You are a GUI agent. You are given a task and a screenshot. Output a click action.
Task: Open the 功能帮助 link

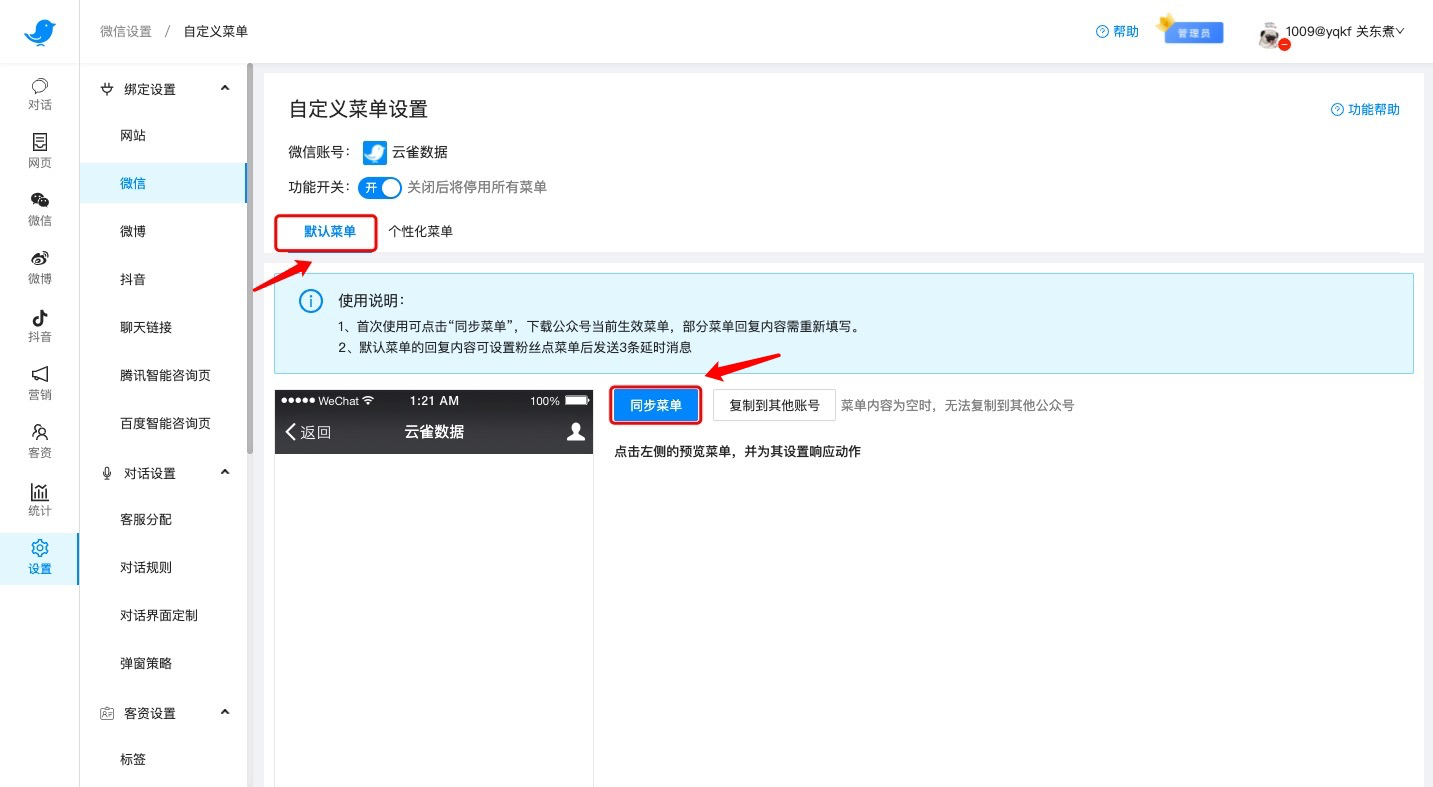click(x=1365, y=110)
